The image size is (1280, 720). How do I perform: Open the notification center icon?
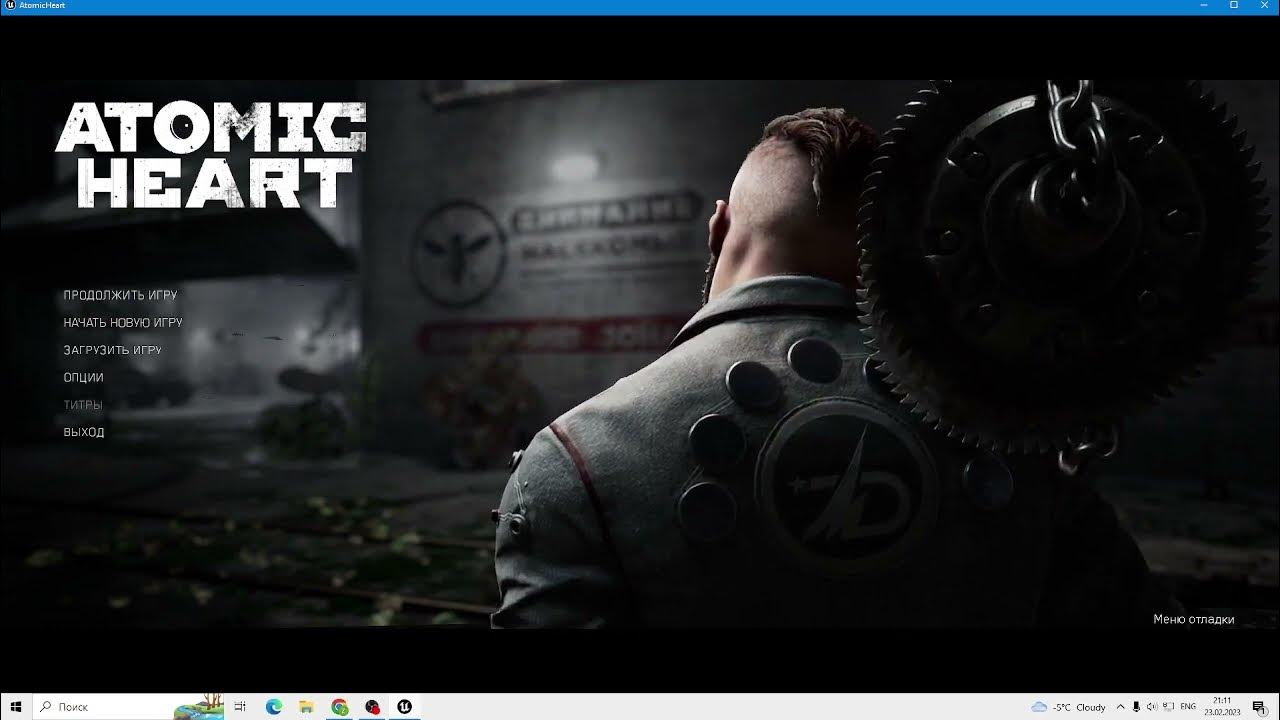tap(1259, 707)
